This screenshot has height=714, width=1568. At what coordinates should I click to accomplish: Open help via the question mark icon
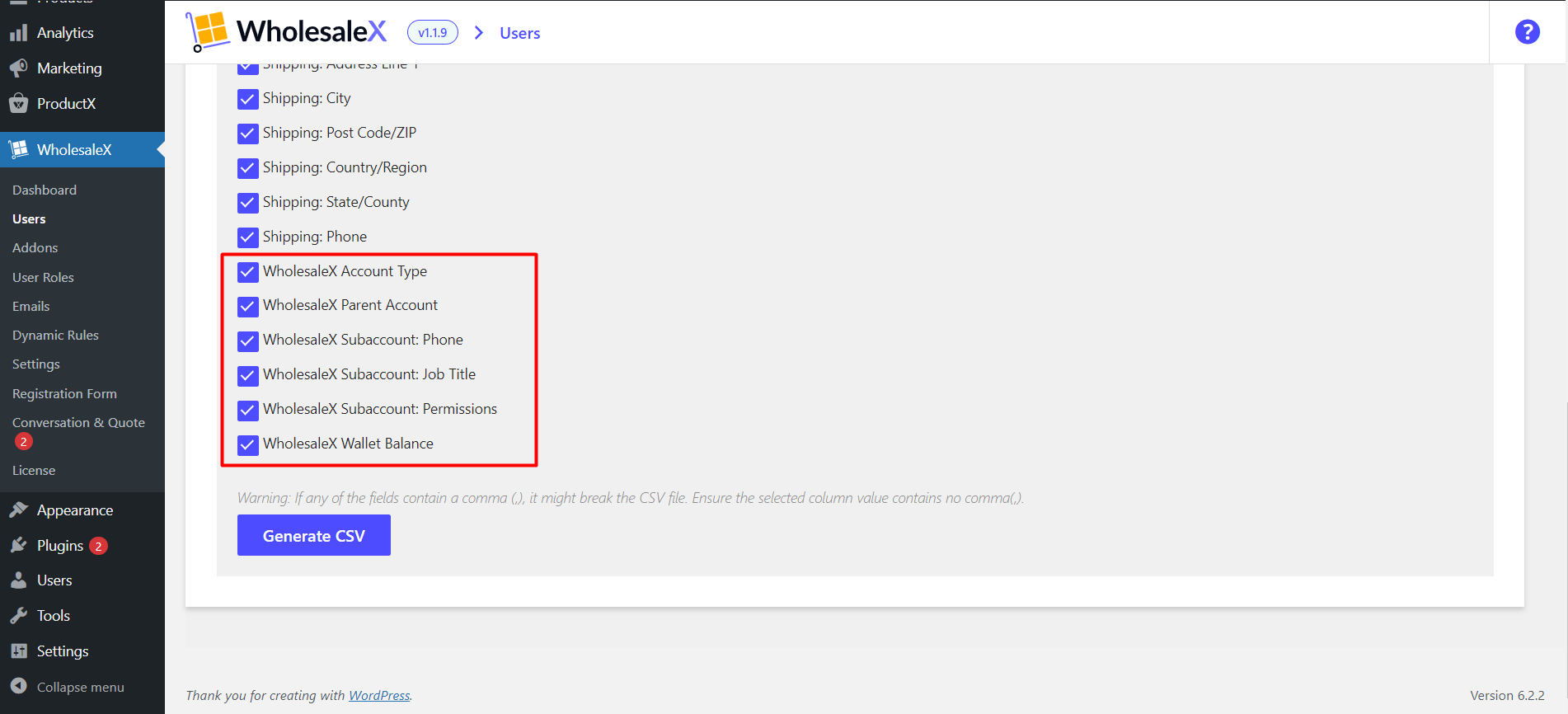tap(1527, 32)
